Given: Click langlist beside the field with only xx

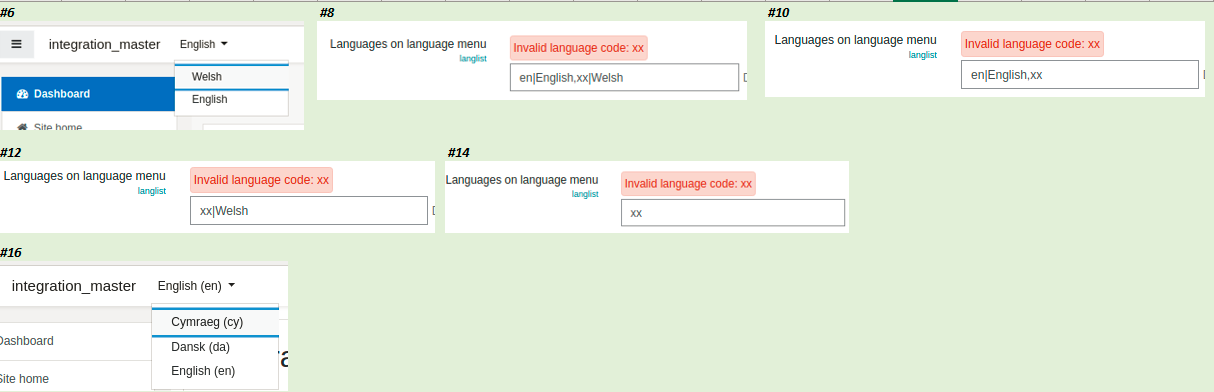Looking at the screenshot, I should tap(585, 194).
